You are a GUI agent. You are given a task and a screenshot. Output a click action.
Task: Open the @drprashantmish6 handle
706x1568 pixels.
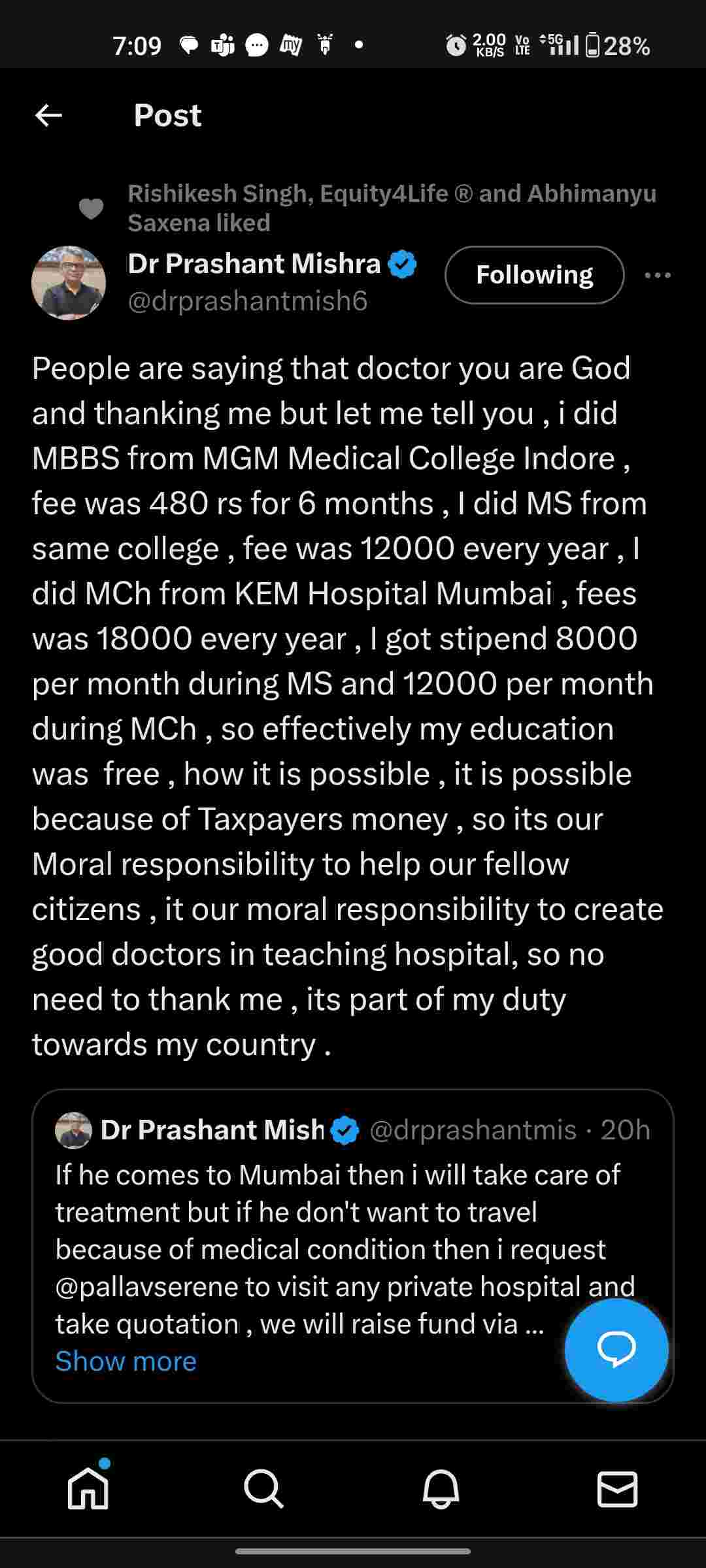click(248, 301)
